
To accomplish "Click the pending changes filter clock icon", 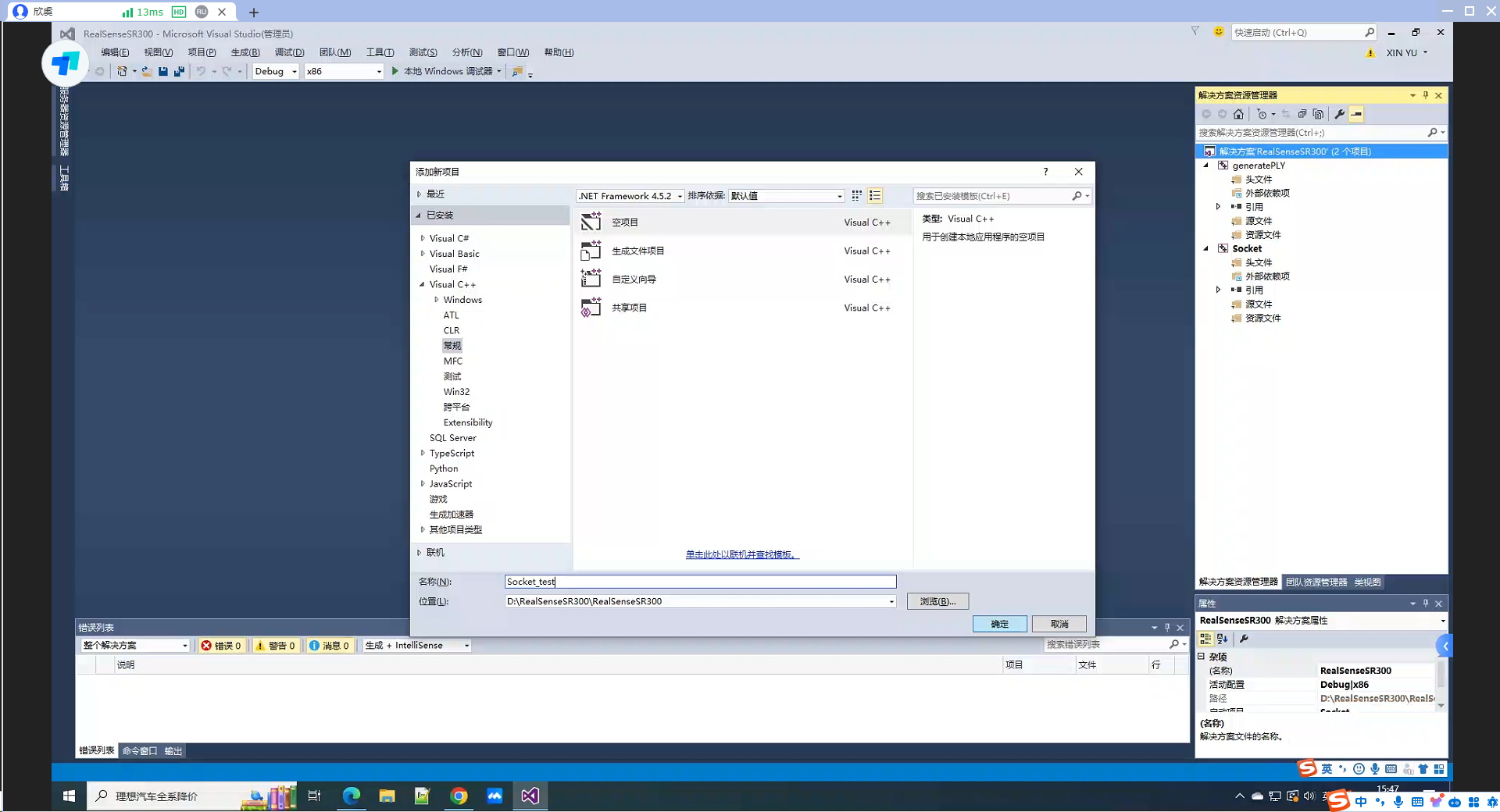I will (x=1262, y=114).
